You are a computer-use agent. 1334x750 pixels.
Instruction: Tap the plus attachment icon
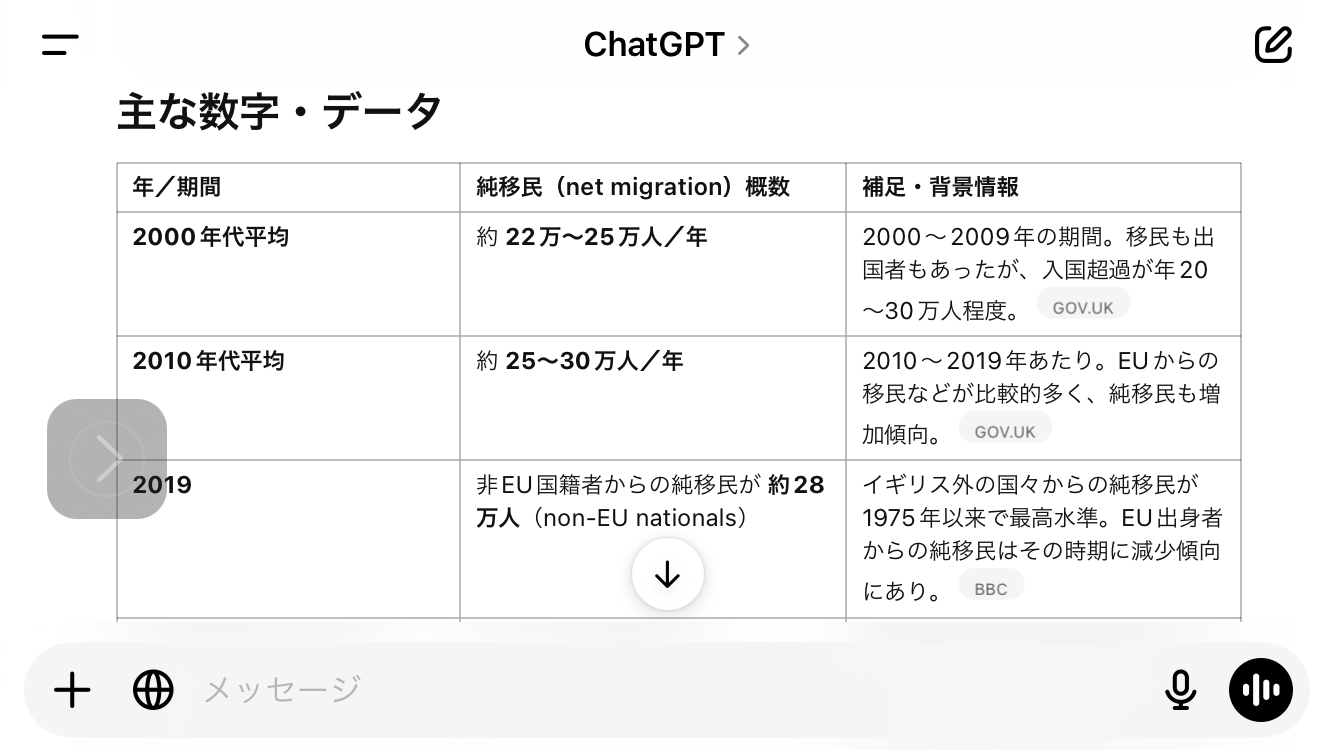click(72, 690)
